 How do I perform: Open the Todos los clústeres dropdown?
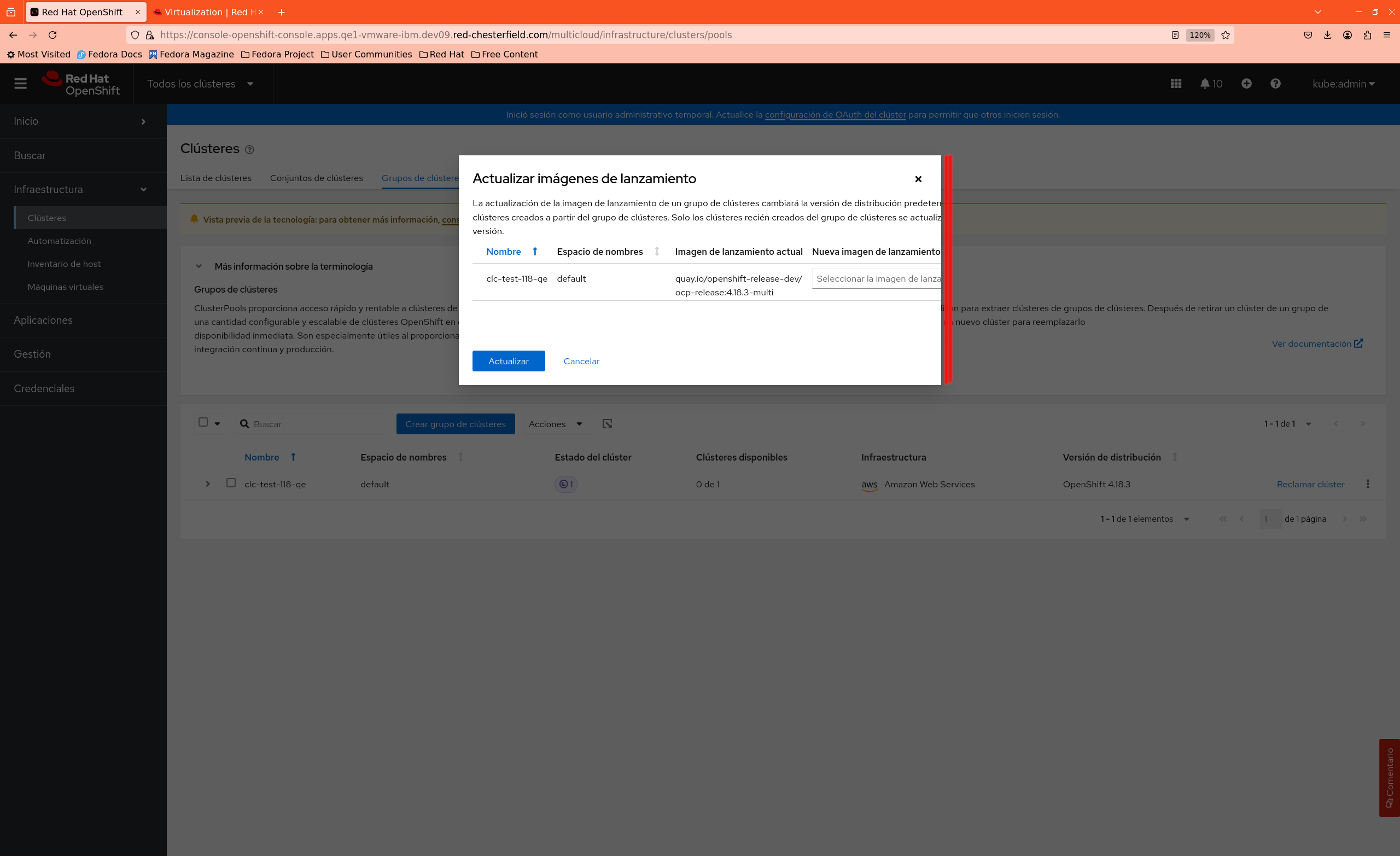[200, 84]
